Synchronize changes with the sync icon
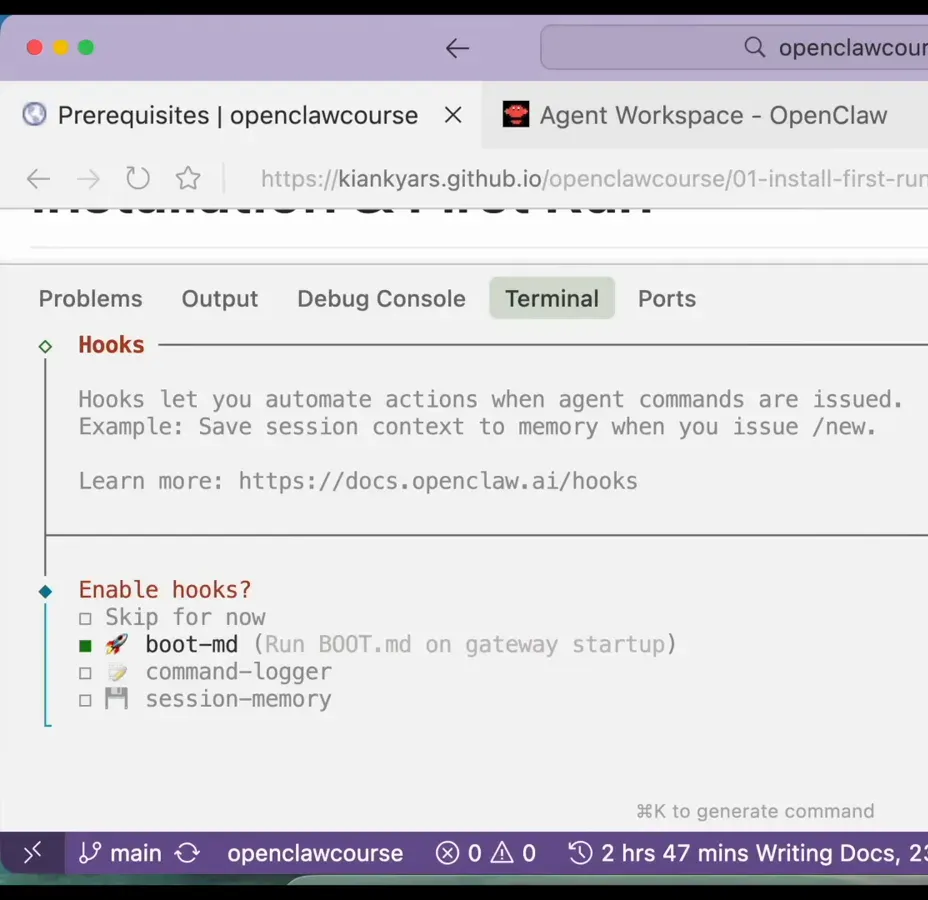 pos(188,853)
